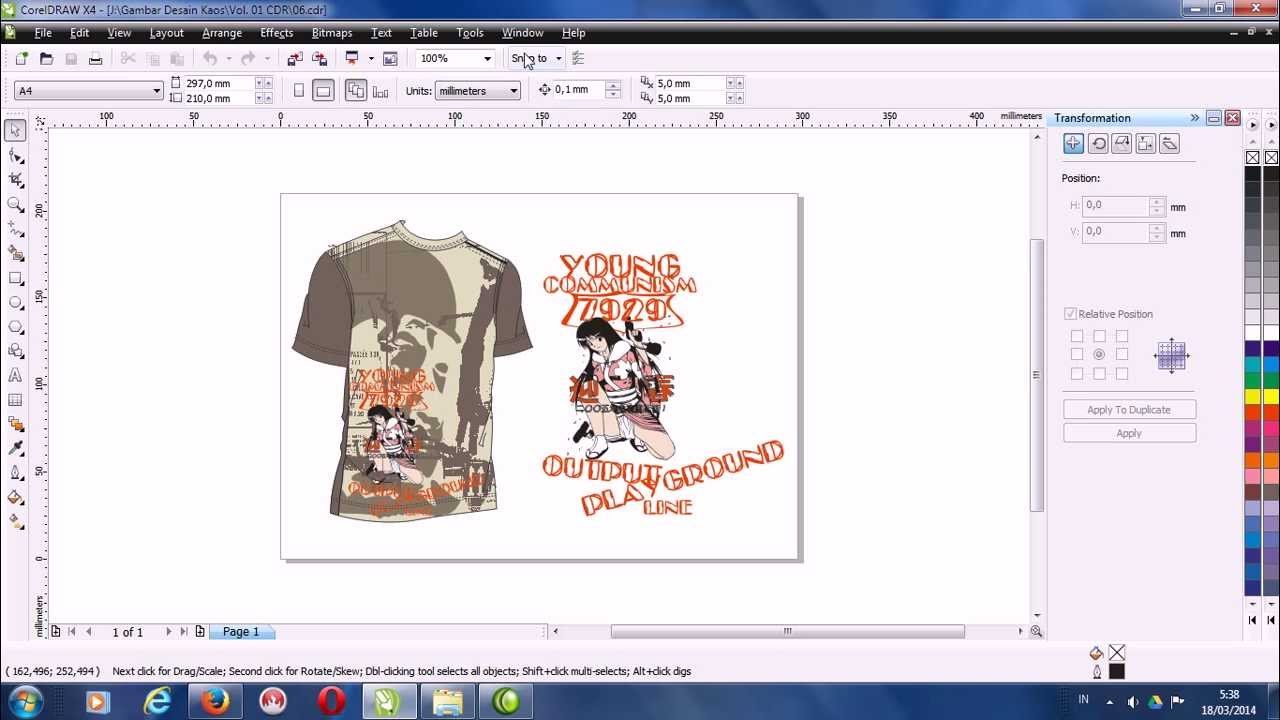Select the bottom-right anchor point checkbox

tap(1122, 374)
